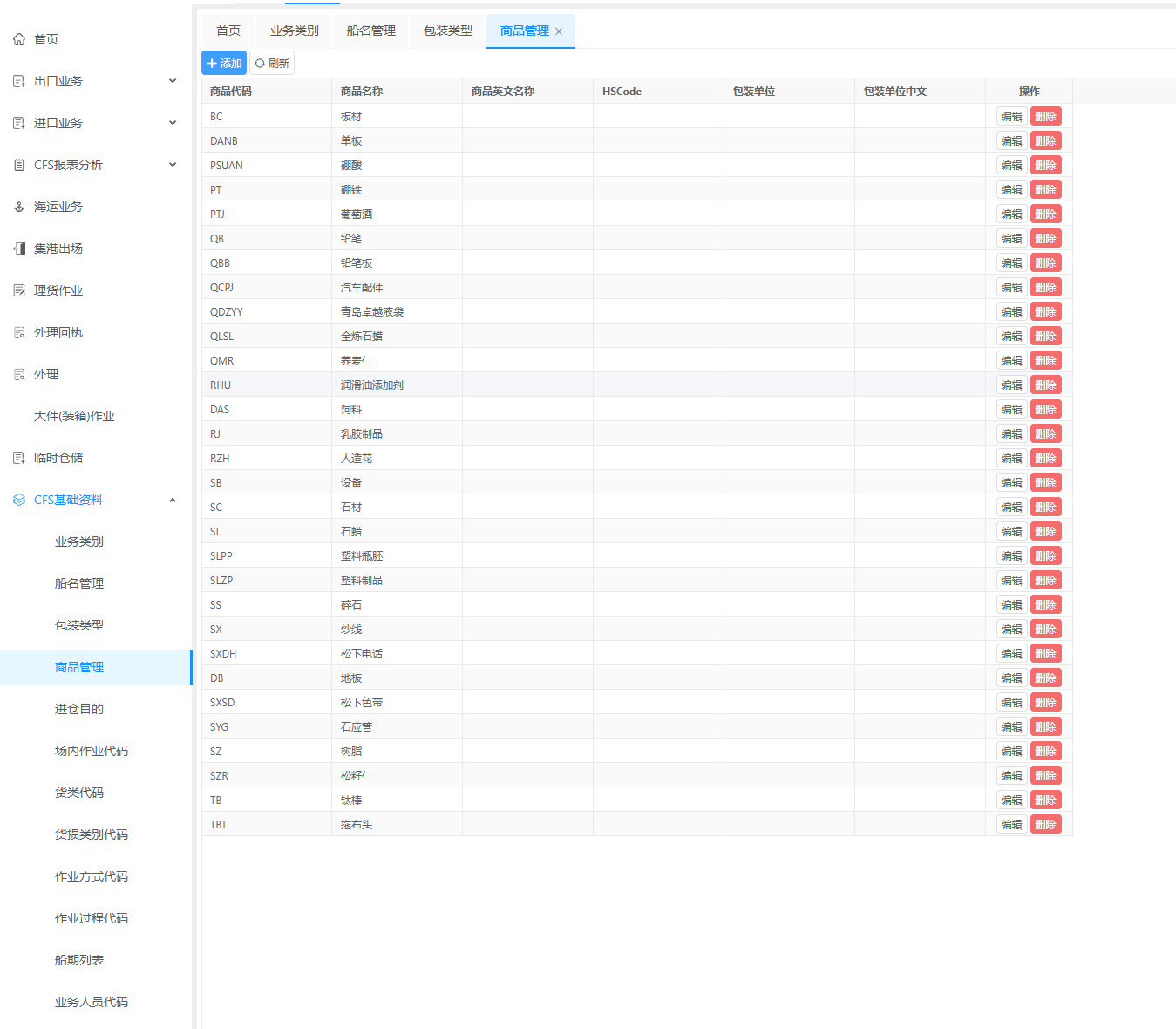Expand the 进口业务 menu chevron
Image resolution: width=1176 pixels, height=1029 pixels.
[173, 123]
